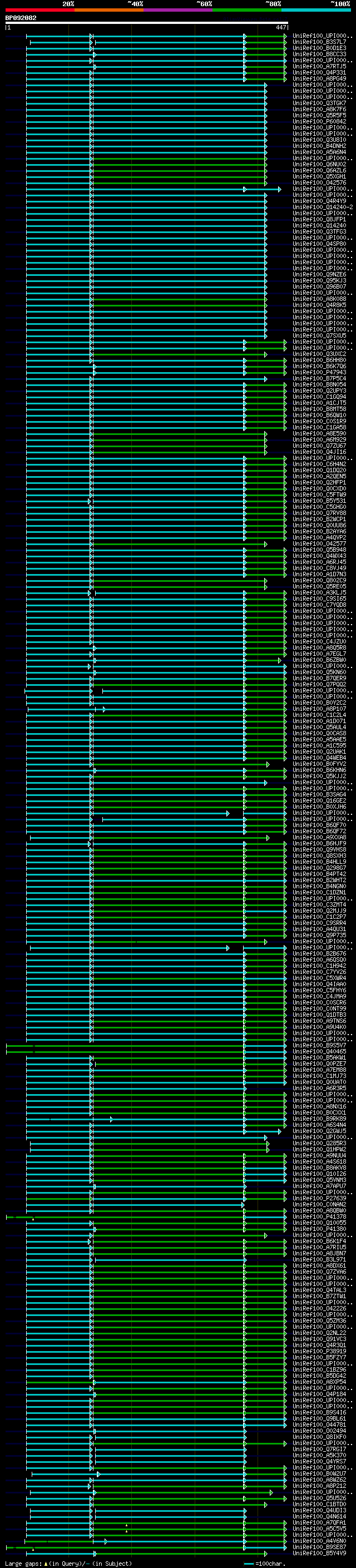Viewport: 356px width, 1568px height.
Task: Click the query name BP092082
Action: click(x=21, y=18)
